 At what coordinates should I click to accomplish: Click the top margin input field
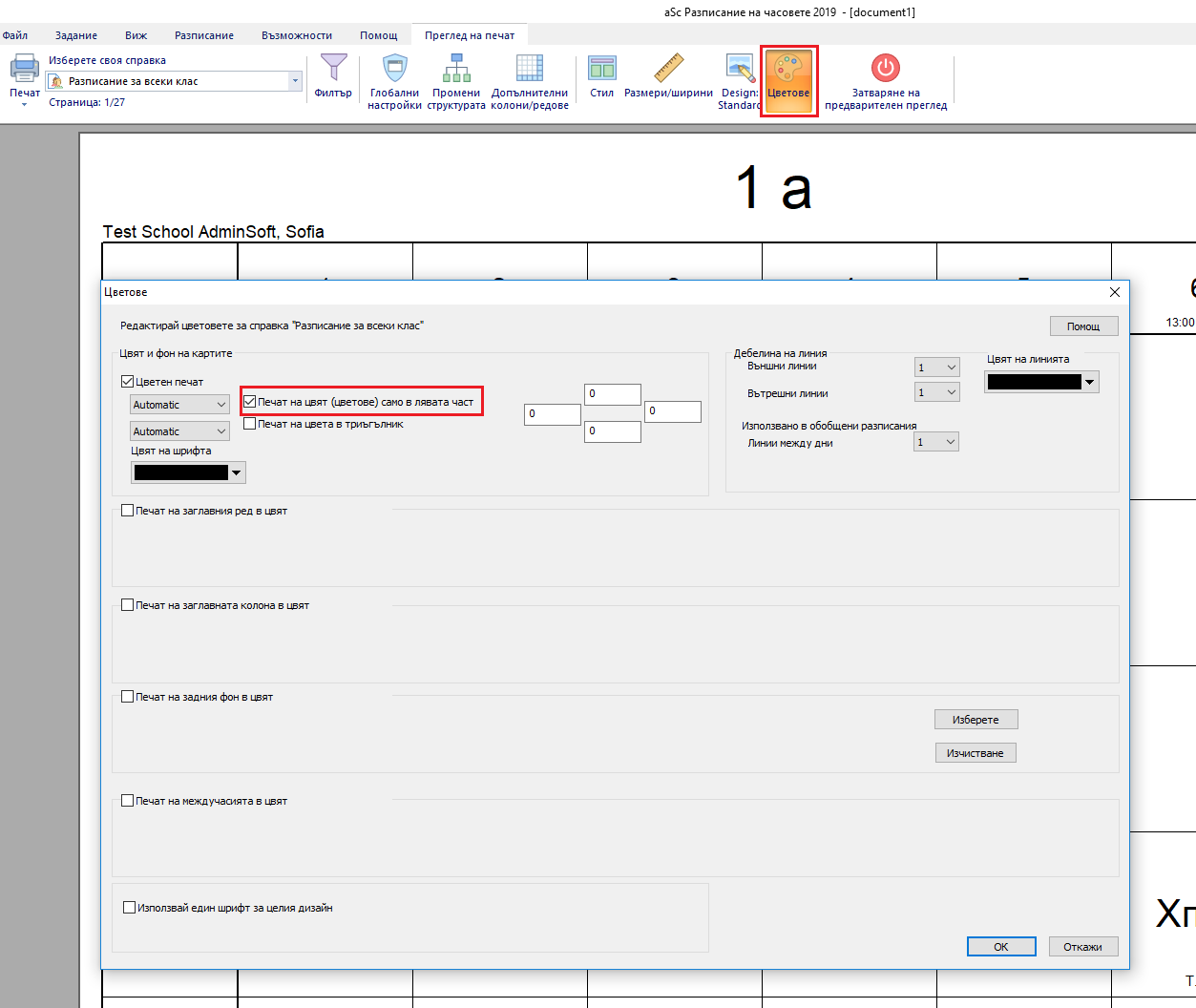[x=612, y=393]
